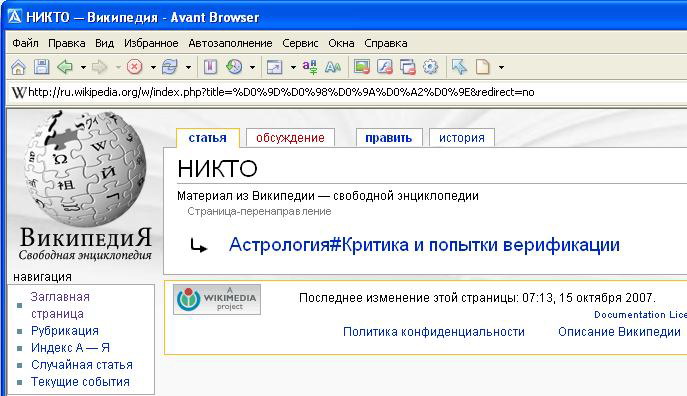Open the править tab

tap(389, 138)
